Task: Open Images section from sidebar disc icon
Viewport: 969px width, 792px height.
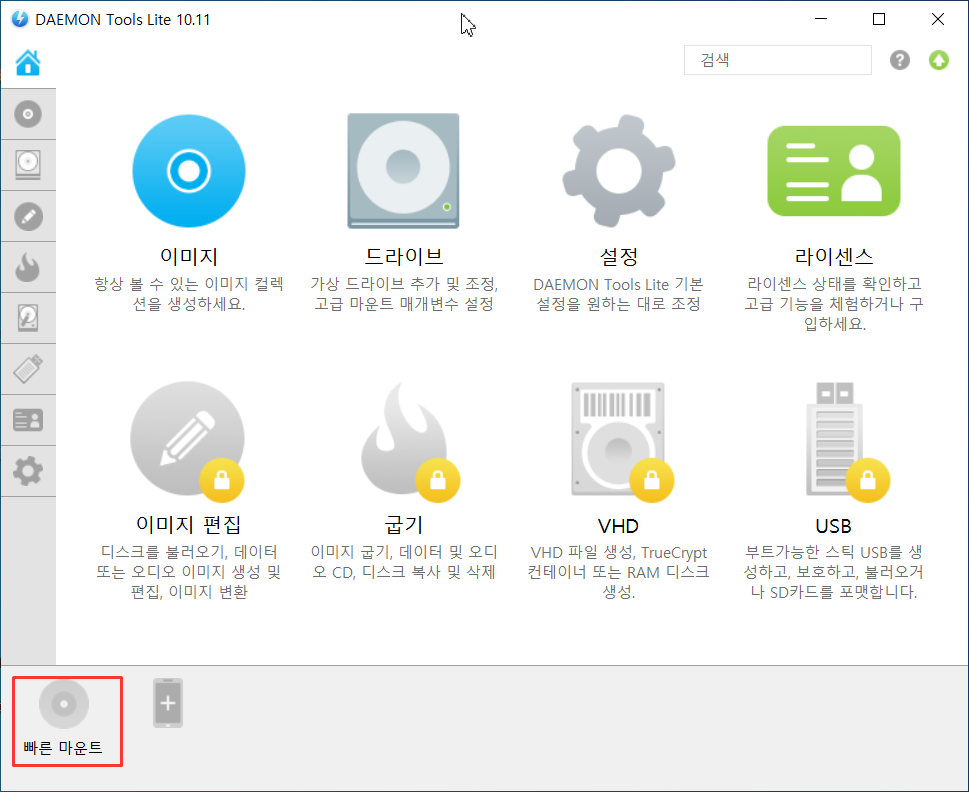Action: pos(28,114)
